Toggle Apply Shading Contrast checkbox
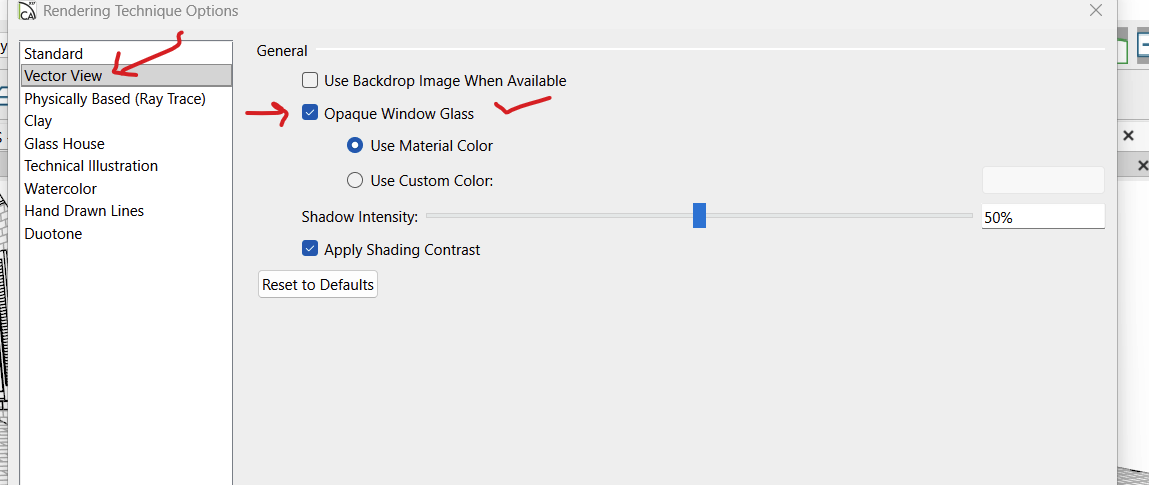 click(311, 250)
